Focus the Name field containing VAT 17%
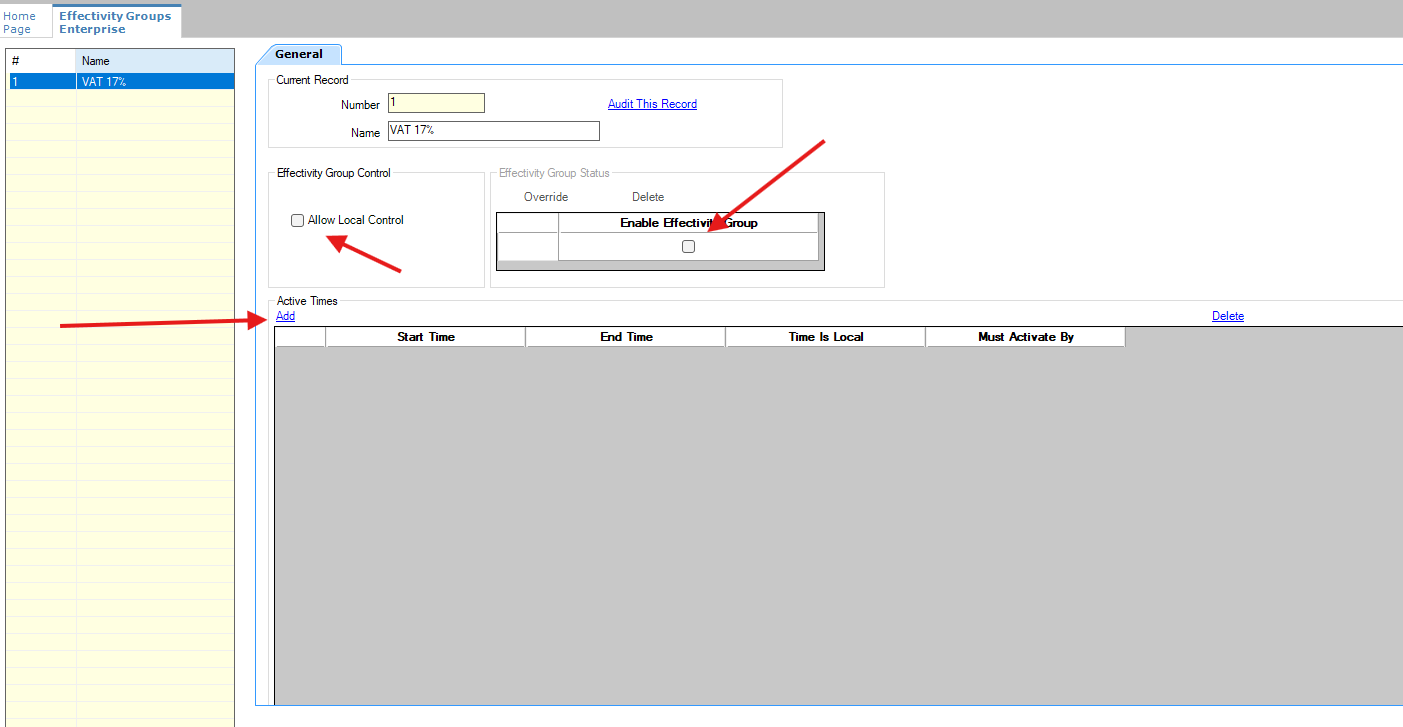 [x=493, y=131]
